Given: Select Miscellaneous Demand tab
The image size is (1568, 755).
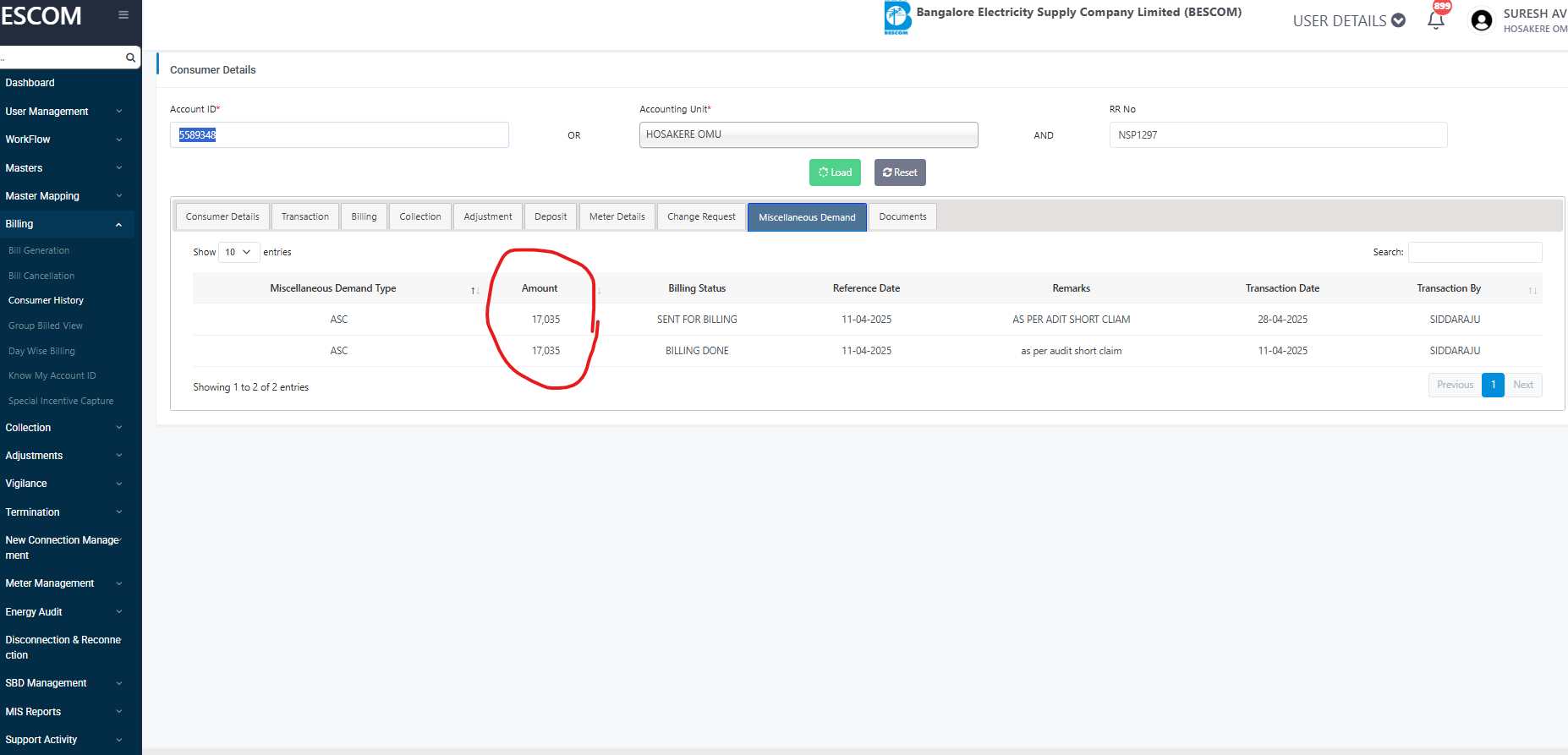Looking at the screenshot, I should point(807,217).
